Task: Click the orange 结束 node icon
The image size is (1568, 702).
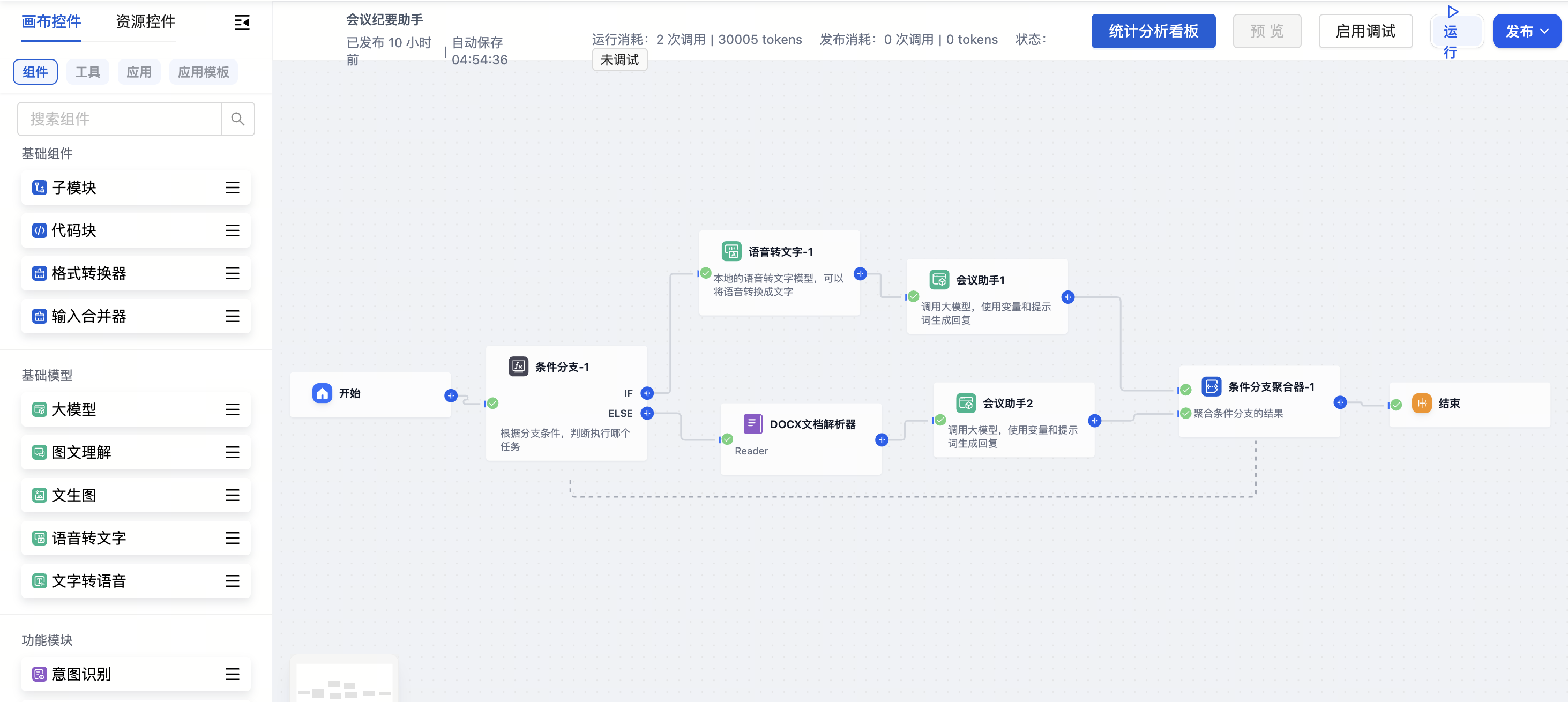Action: click(1421, 403)
